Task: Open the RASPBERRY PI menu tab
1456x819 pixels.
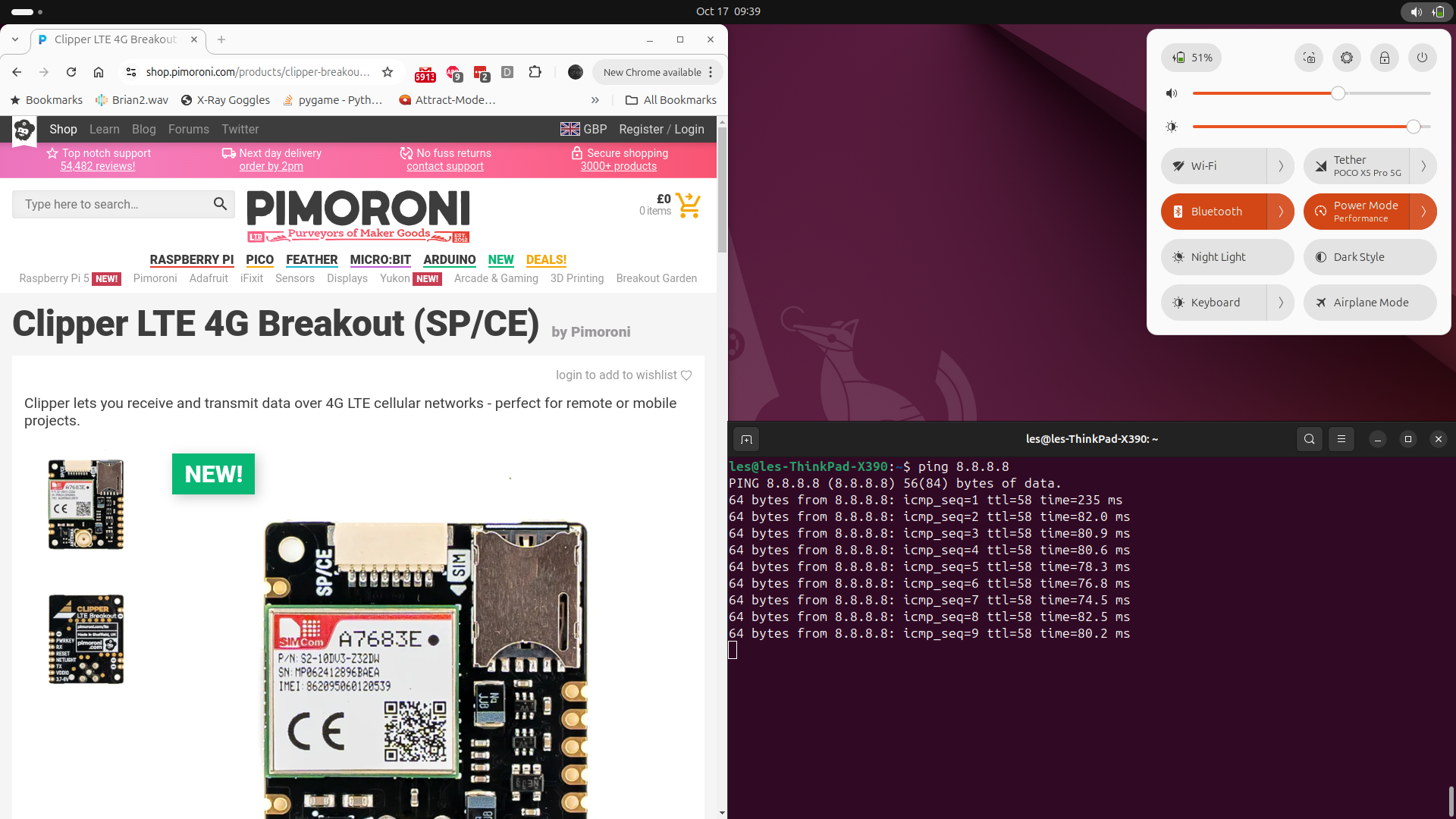Action: (190, 259)
